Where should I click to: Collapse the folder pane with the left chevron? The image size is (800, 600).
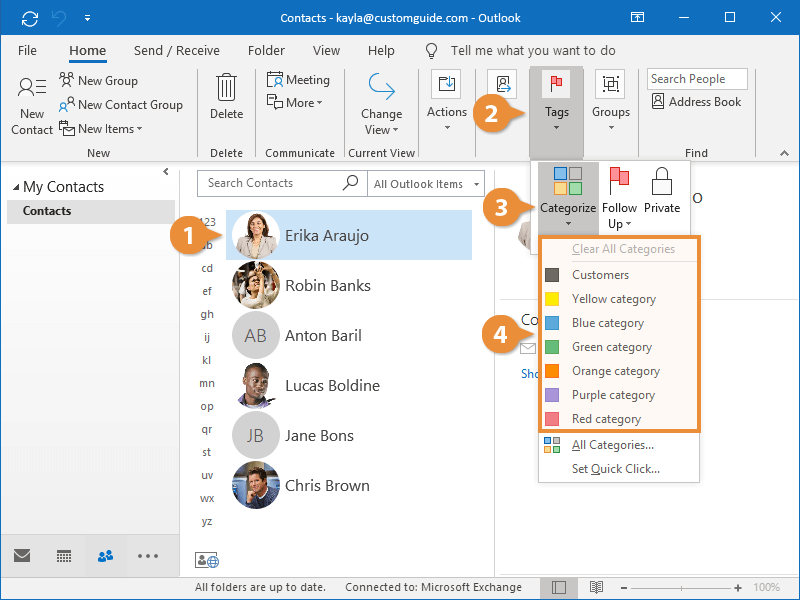coord(166,171)
